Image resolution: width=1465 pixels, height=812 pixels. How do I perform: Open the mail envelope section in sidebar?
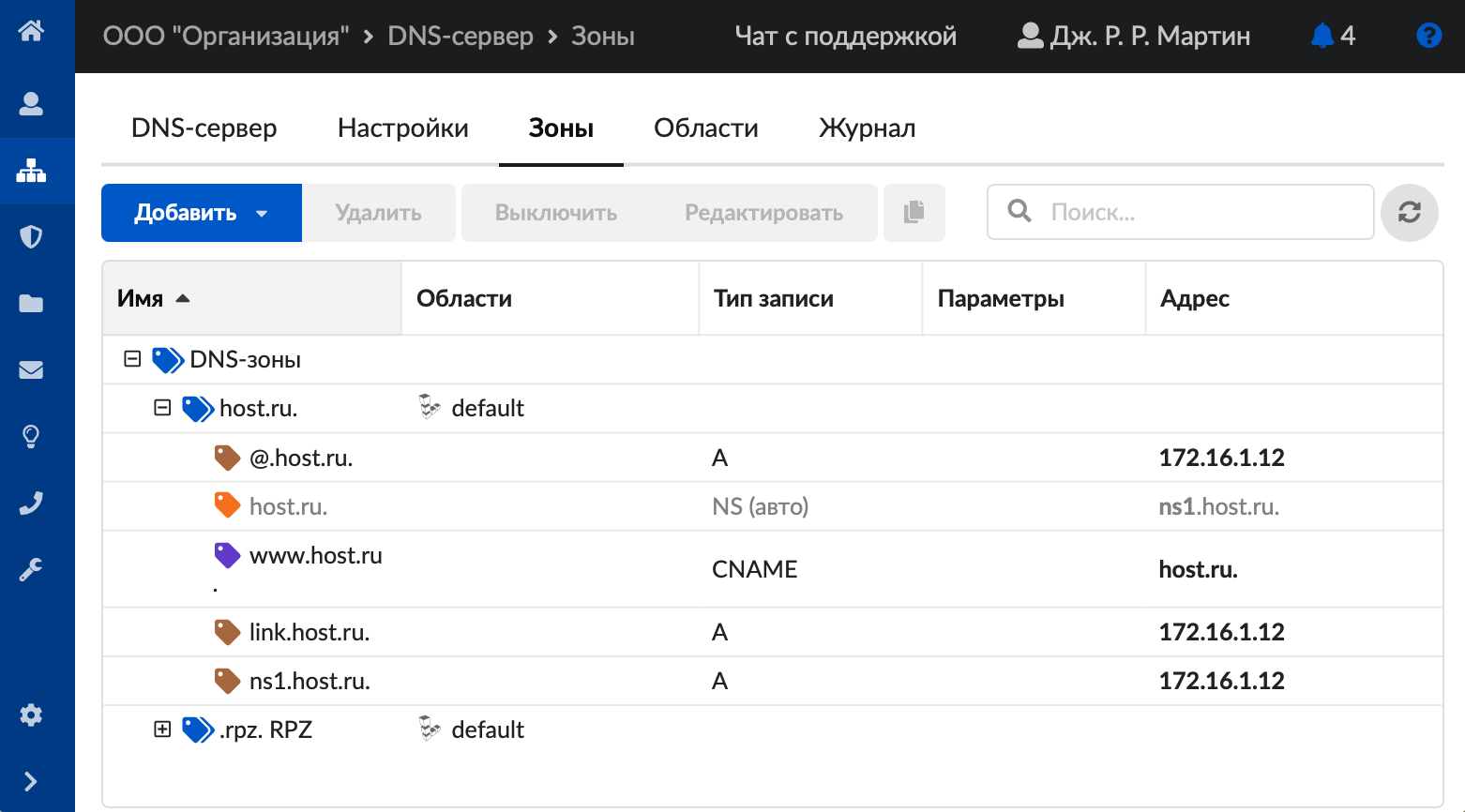(31, 369)
